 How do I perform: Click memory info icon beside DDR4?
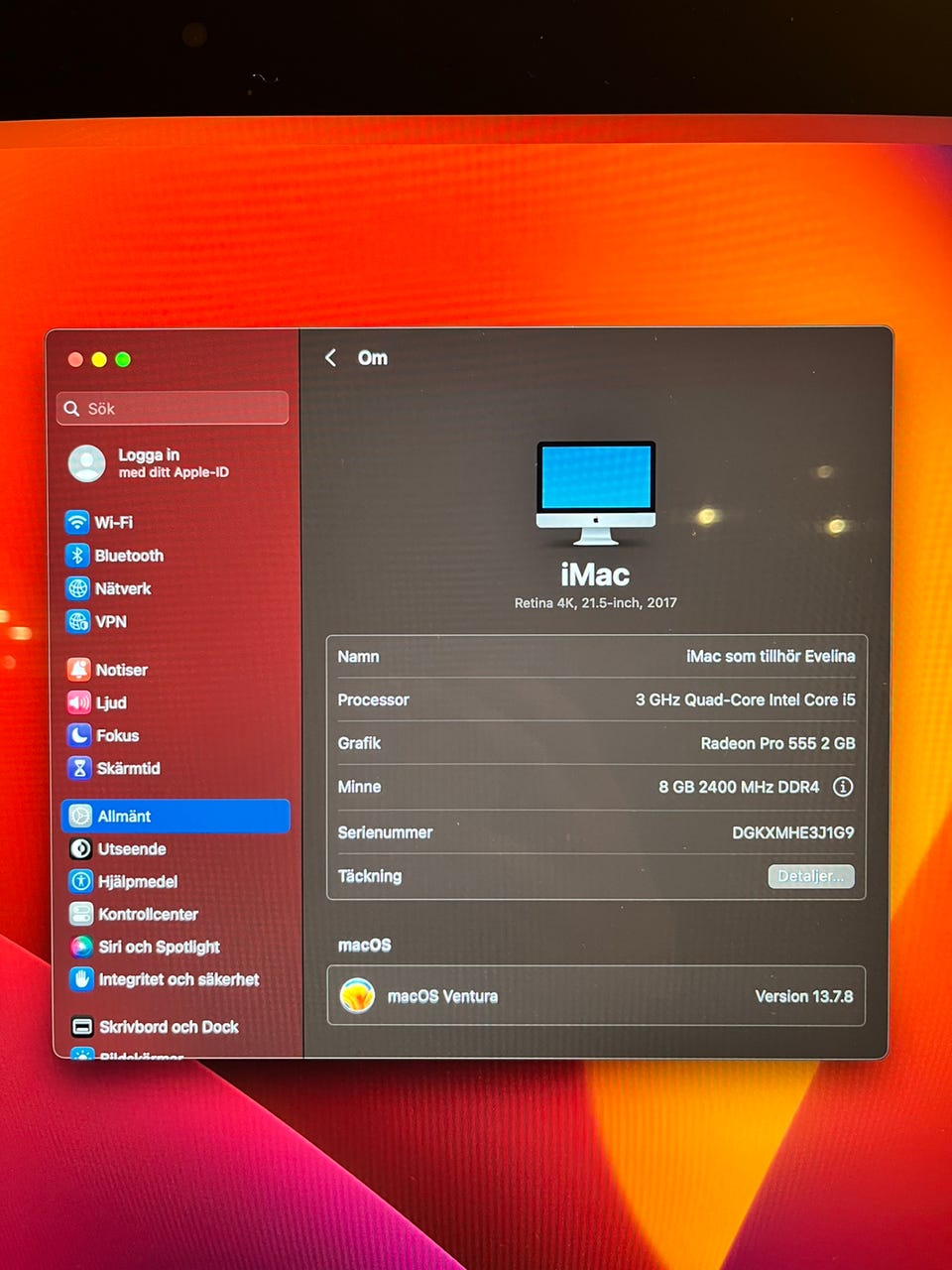[843, 787]
